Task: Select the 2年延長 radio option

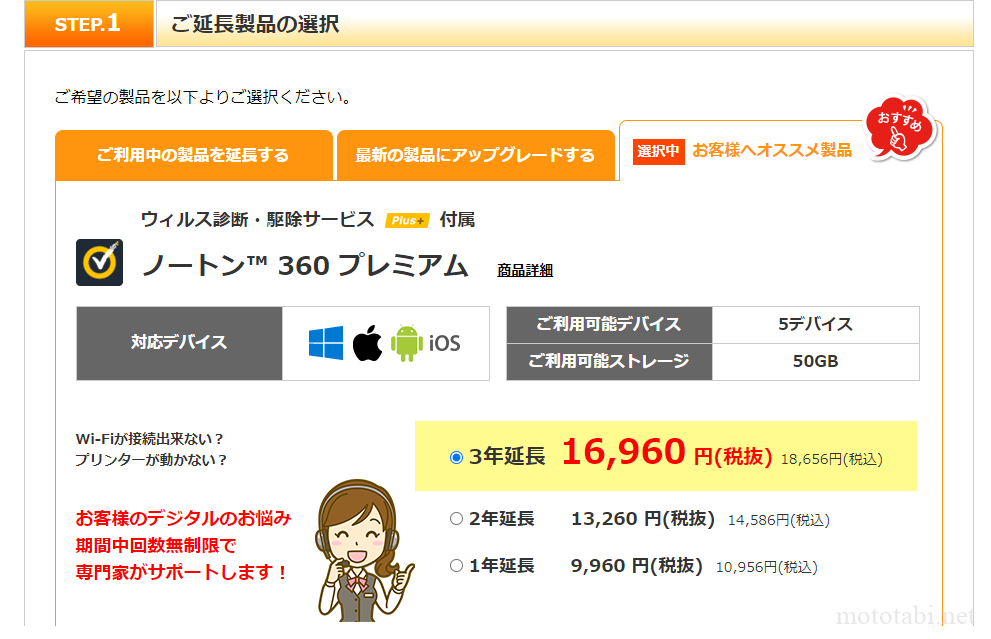Action: click(x=456, y=519)
